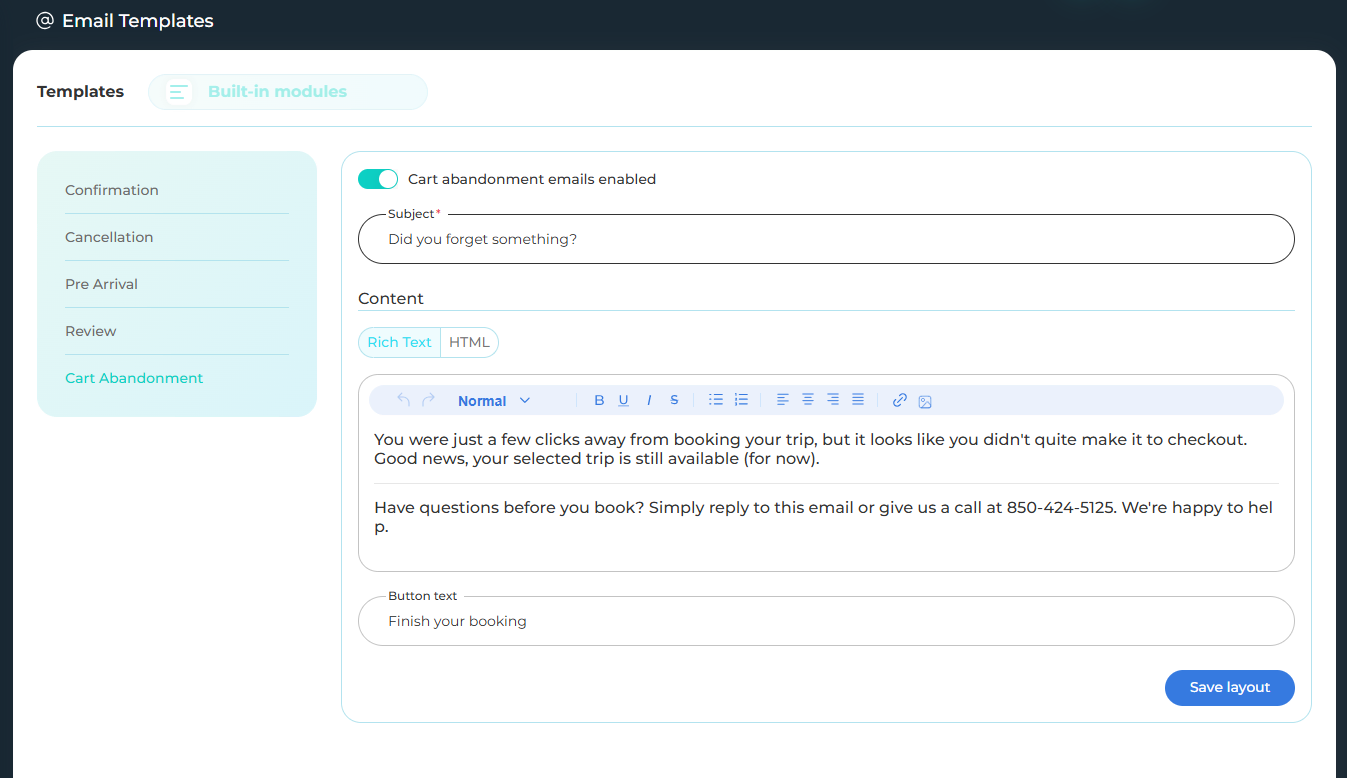Image resolution: width=1347 pixels, height=778 pixels.
Task: Switch to Built-in modules
Action: (x=288, y=92)
